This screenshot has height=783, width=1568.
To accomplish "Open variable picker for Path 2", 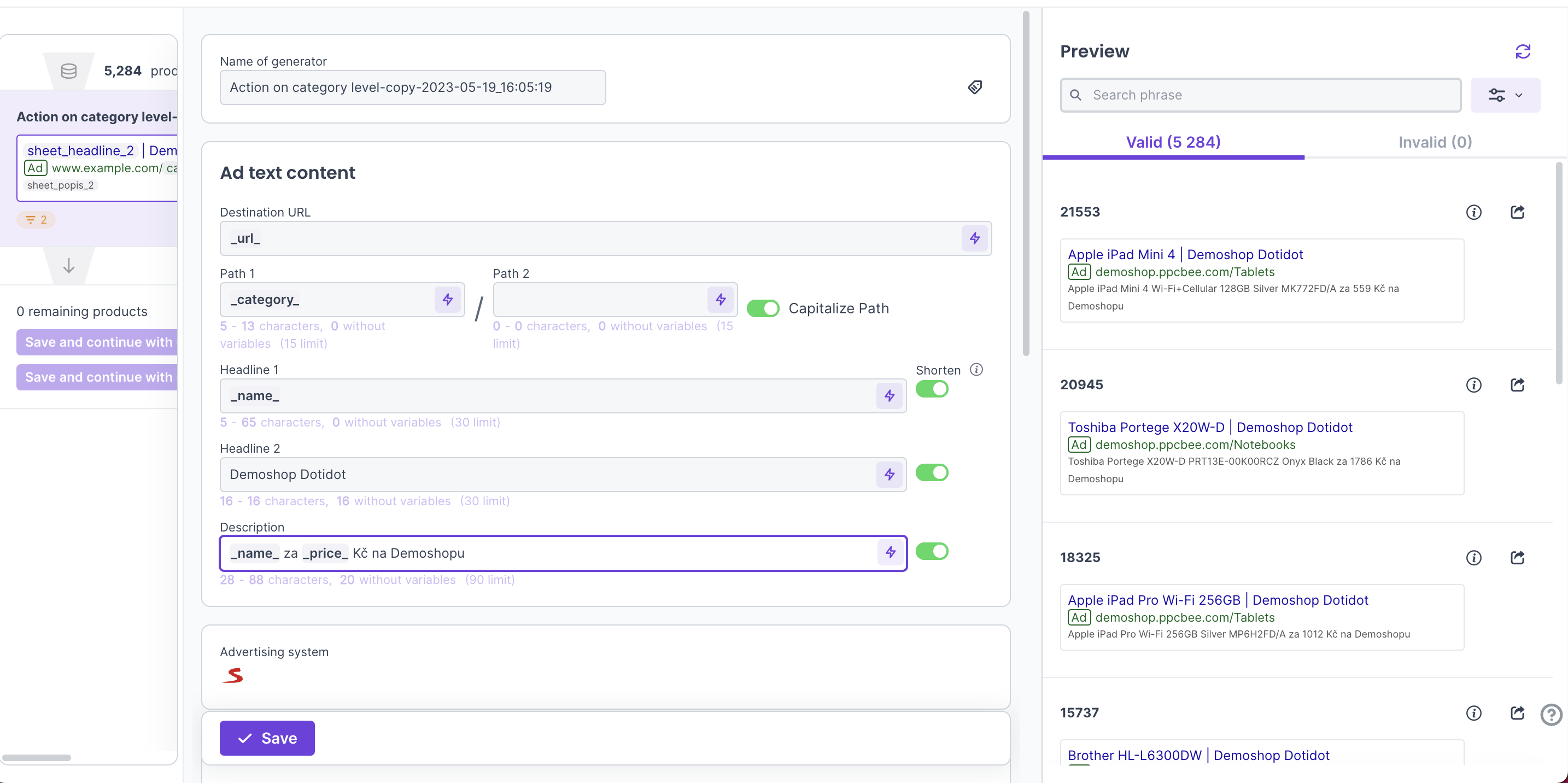I will [720, 300].
